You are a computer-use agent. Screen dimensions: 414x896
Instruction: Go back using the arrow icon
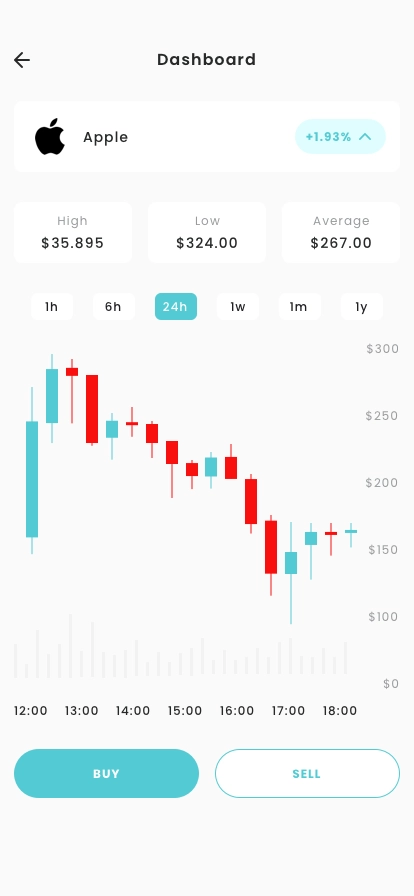pyautogui.click(x=22, y=60)
